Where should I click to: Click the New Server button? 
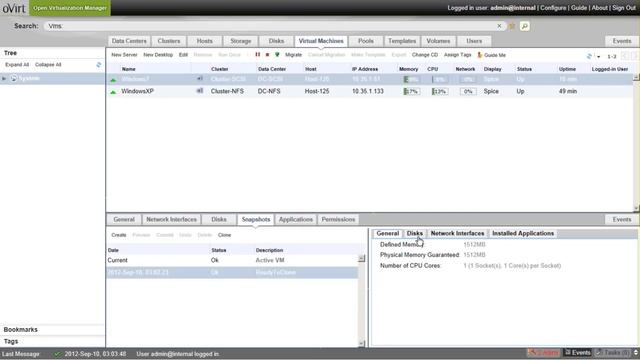(x=124, y=55)
